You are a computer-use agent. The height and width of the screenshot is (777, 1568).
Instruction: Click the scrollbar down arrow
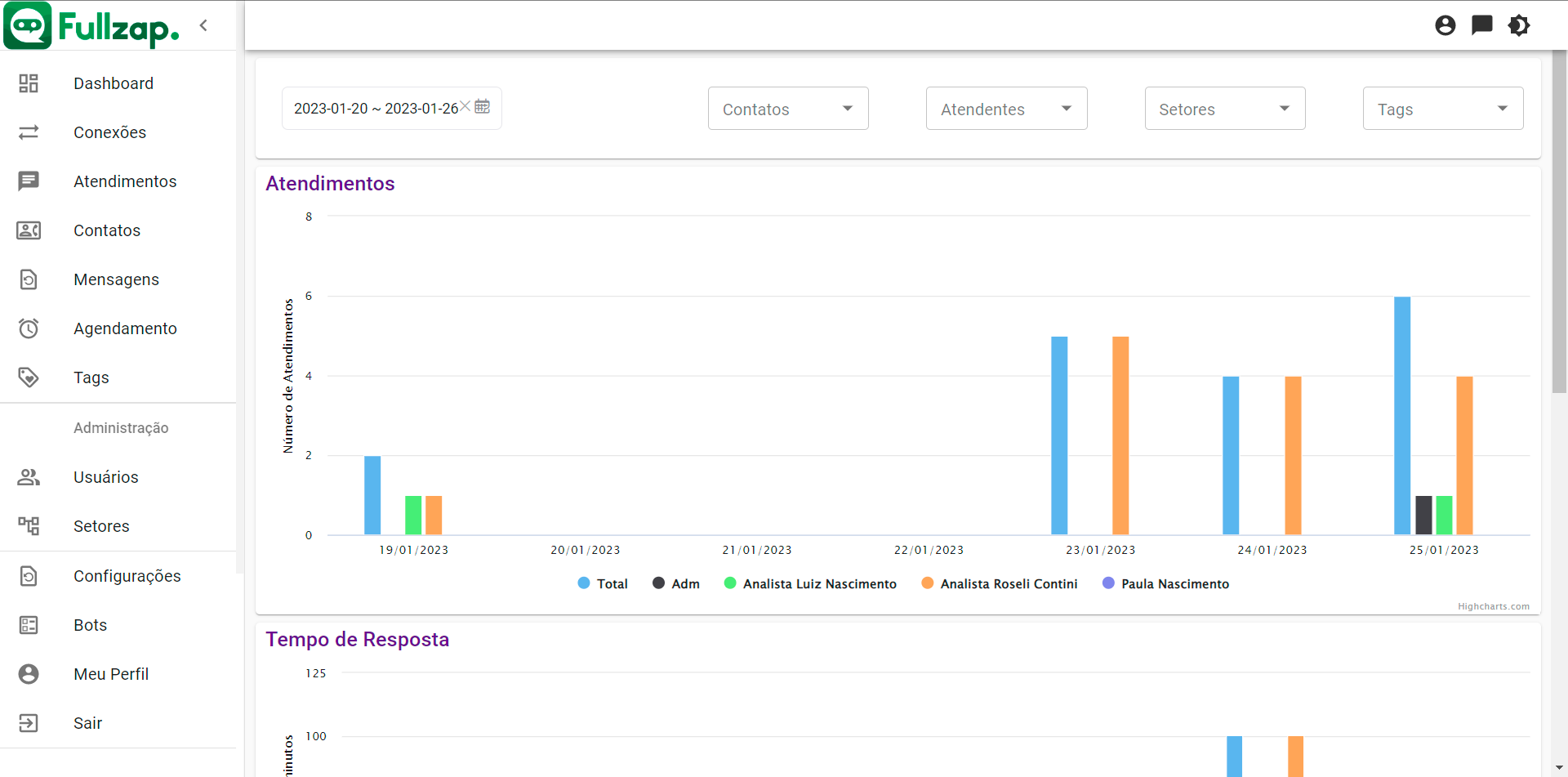1560,768
